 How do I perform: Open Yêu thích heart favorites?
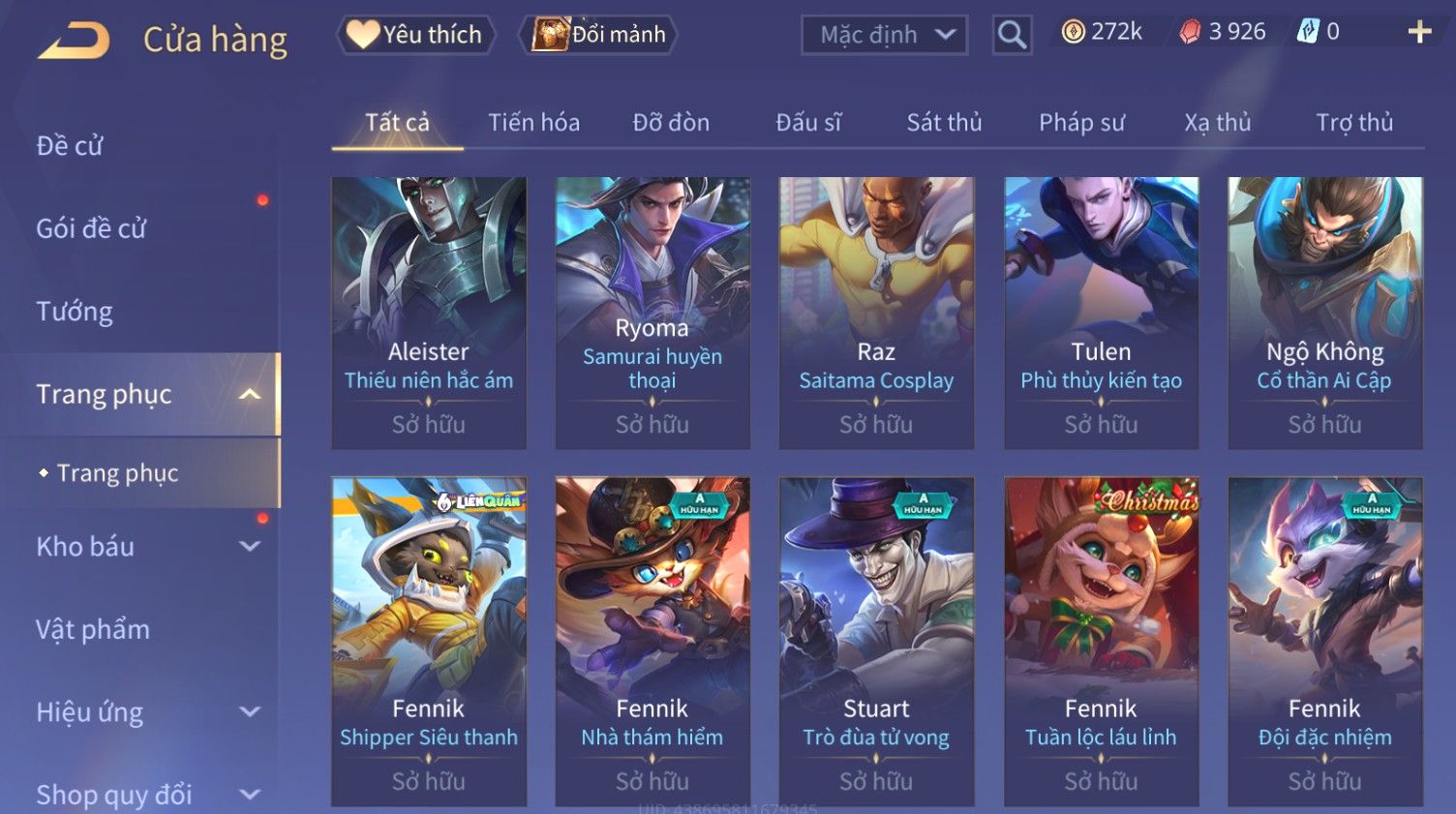[415, 35]
